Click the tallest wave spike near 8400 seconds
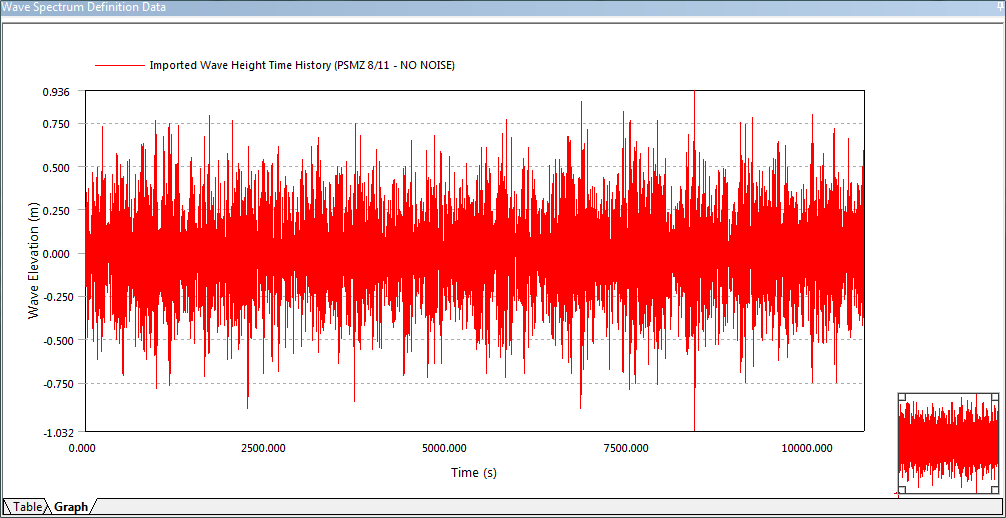 tap(695, 260)
